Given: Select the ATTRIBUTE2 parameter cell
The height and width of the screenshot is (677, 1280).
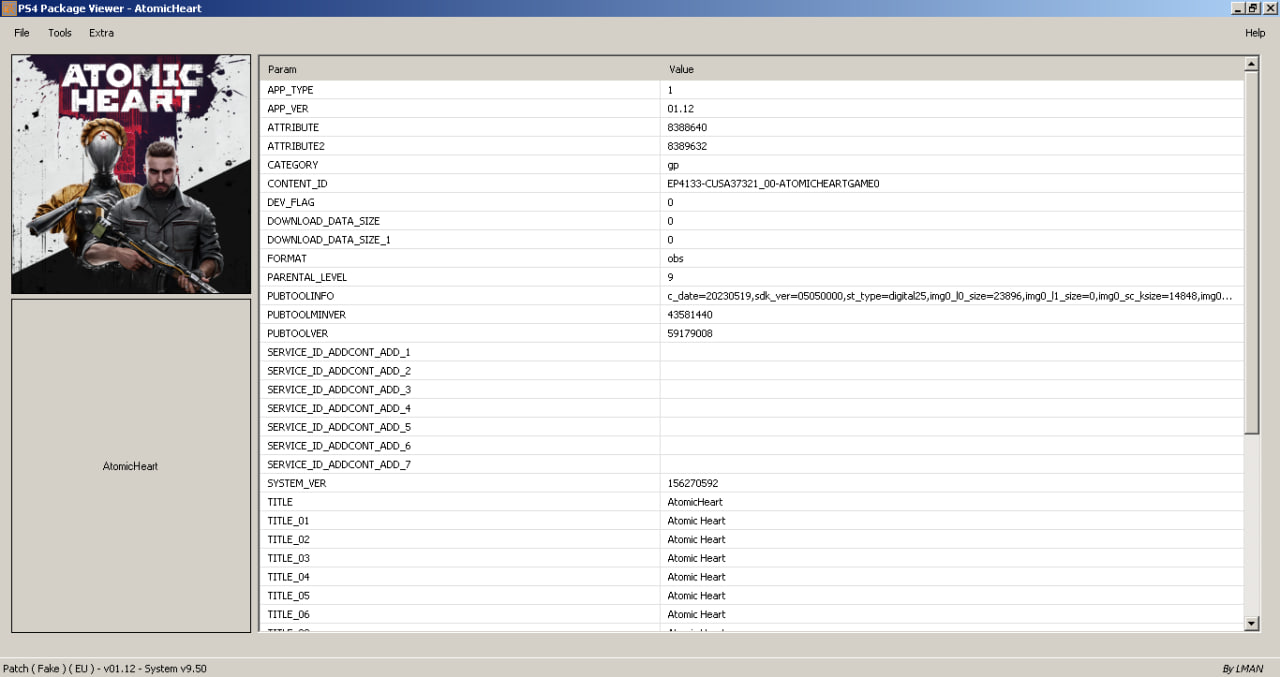Looking at the screenshot, I should (460, 146).
